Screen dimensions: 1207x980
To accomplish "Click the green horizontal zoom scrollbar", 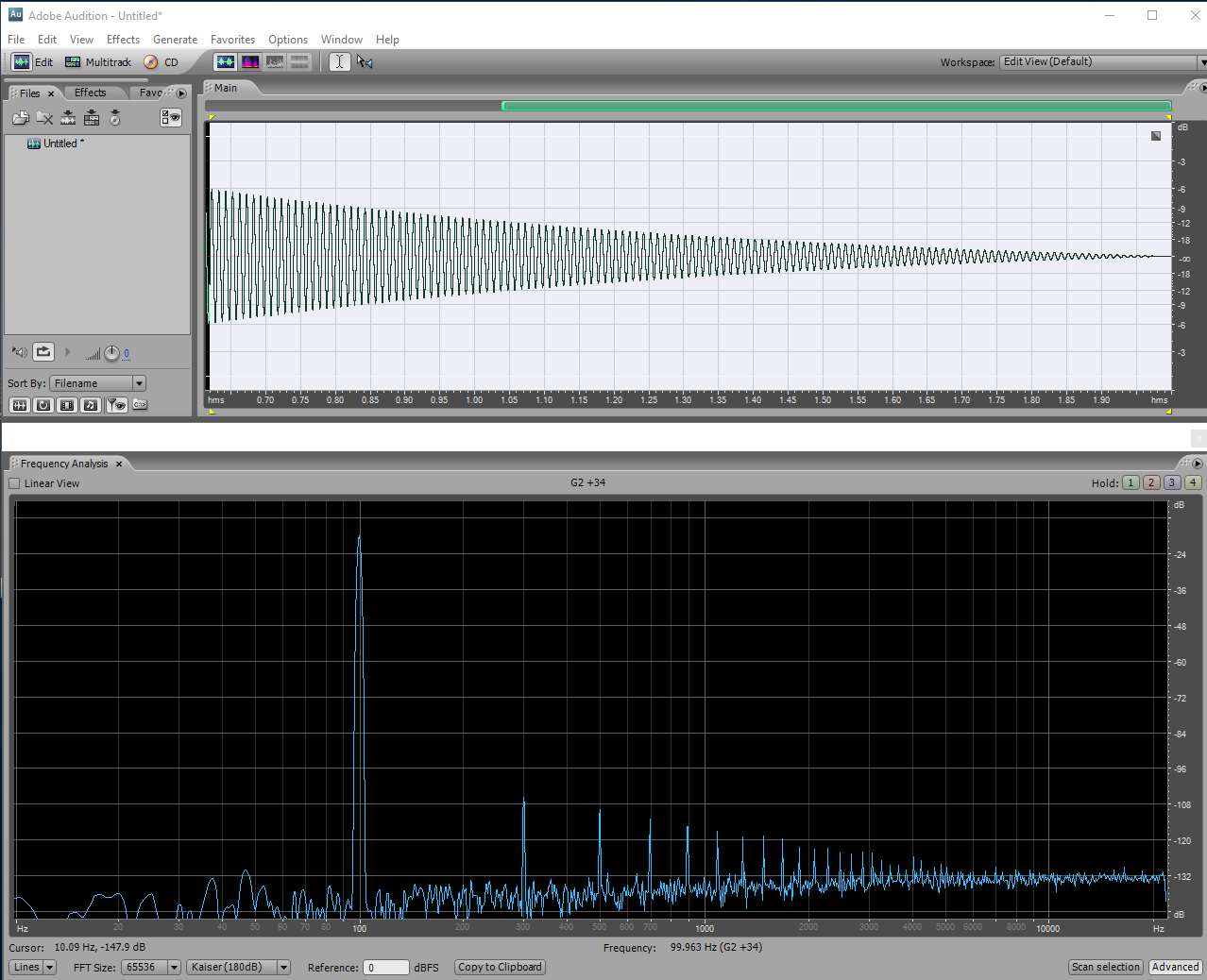I will [x=837, y=106].
